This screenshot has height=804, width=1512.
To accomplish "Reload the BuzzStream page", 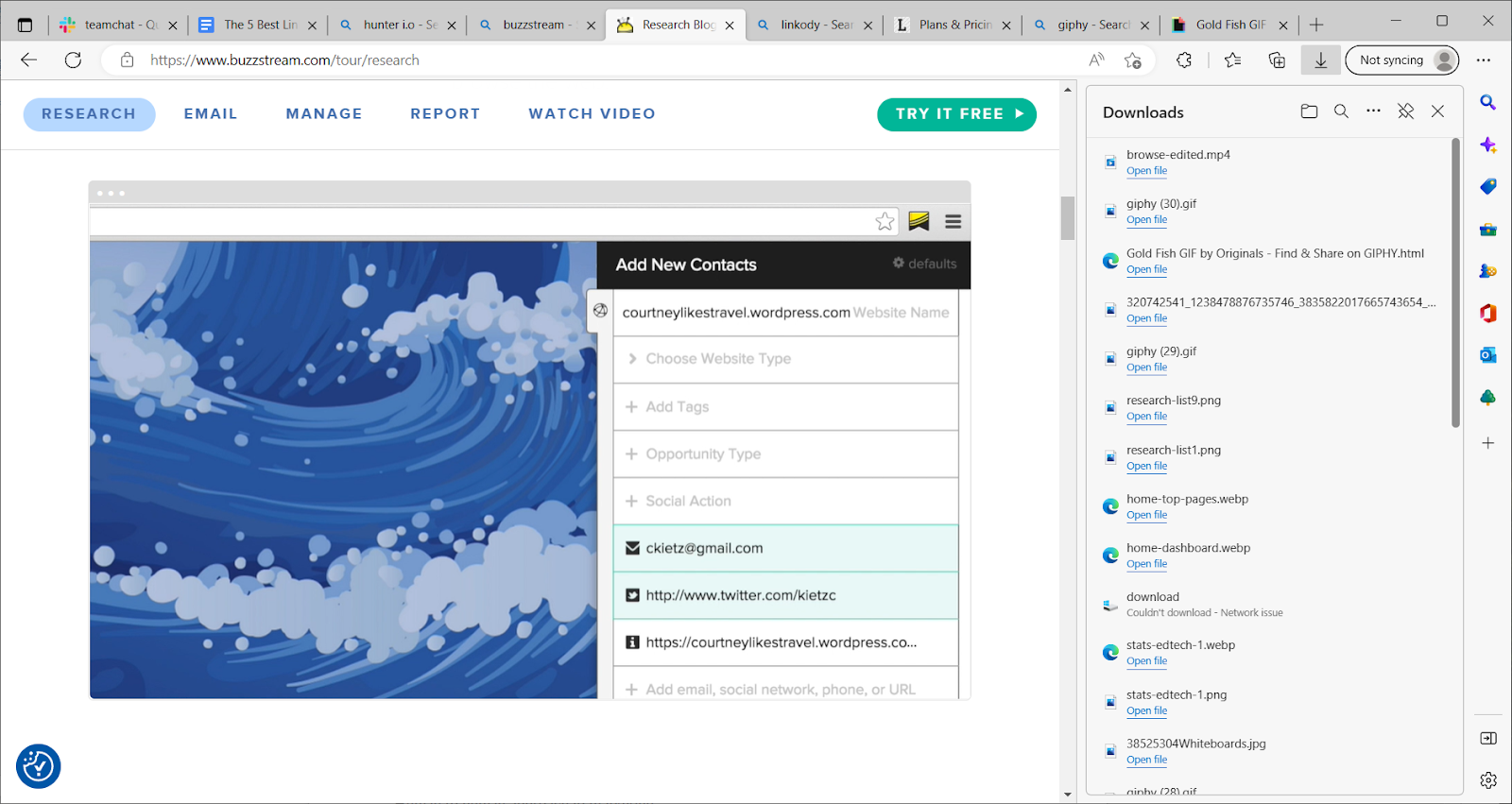I will [73, 60].
